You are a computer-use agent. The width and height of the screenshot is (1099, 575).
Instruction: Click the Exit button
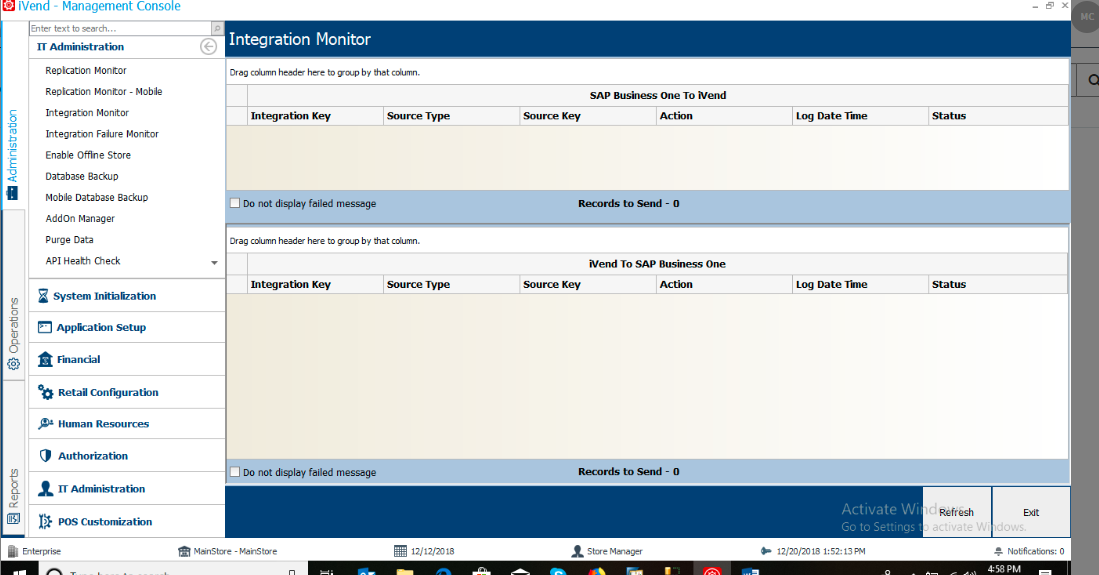(1031, 512)
